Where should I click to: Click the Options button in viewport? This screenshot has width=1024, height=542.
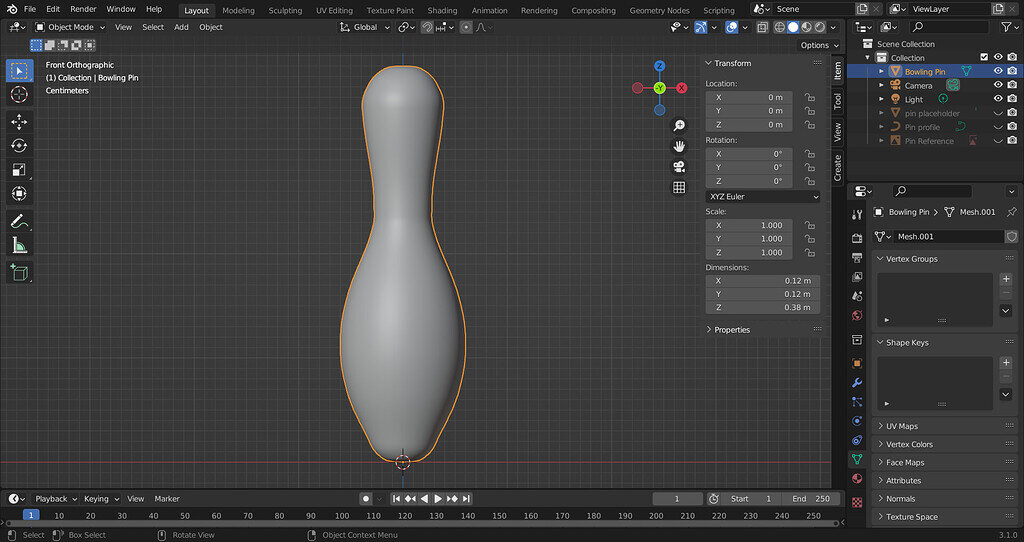[x=818, y=45]
